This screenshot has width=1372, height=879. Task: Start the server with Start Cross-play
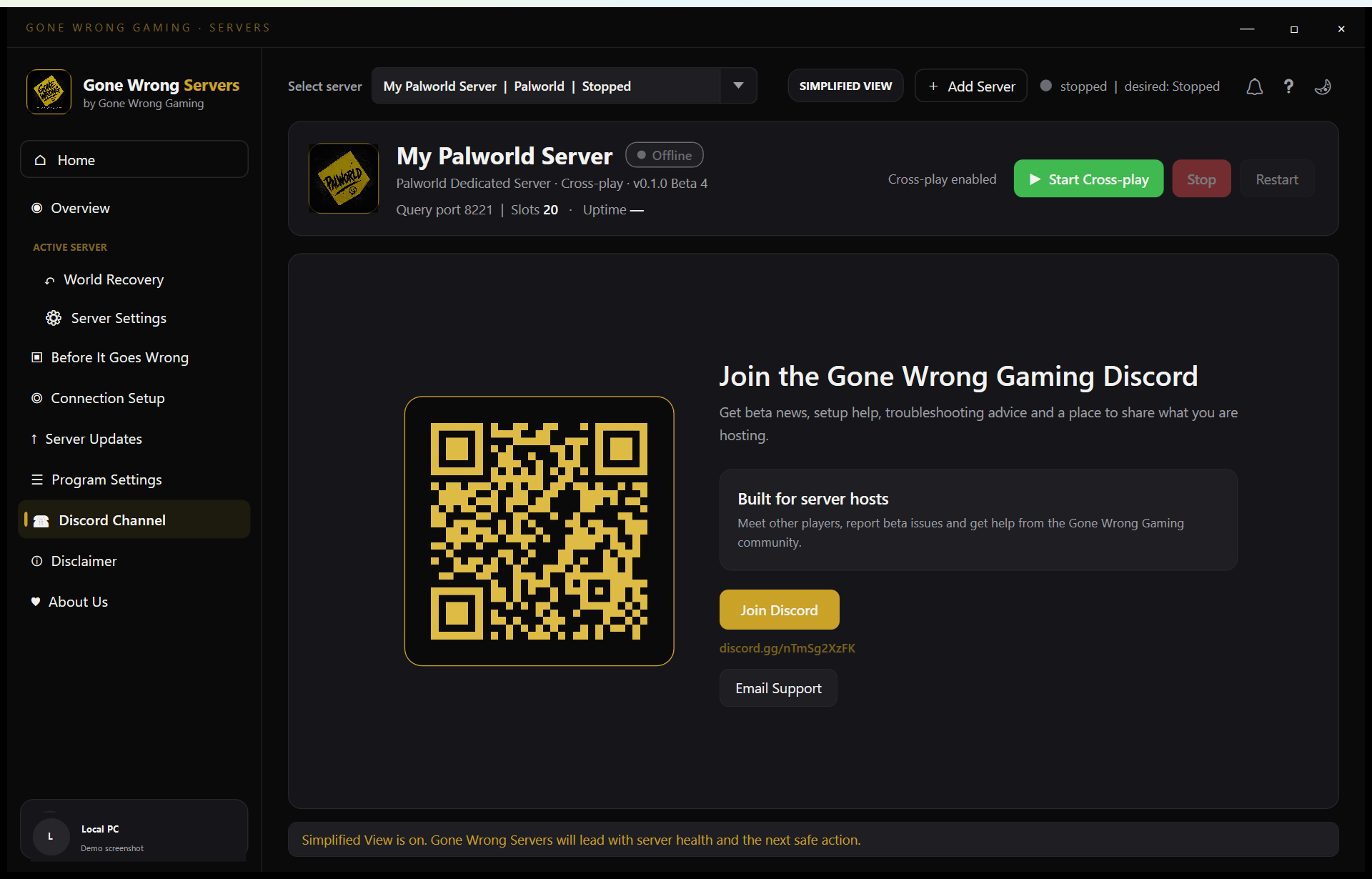(x=1088, y=179)
